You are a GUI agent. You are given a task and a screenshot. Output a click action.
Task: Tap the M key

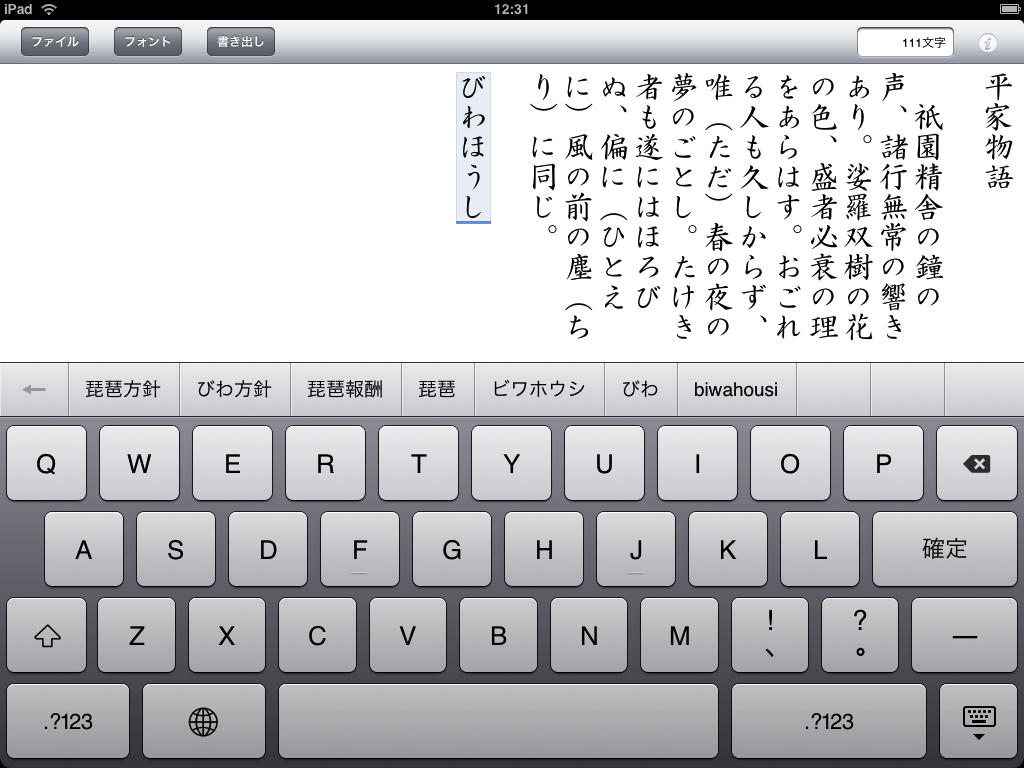pyautogui.click(x=679, y=635)
